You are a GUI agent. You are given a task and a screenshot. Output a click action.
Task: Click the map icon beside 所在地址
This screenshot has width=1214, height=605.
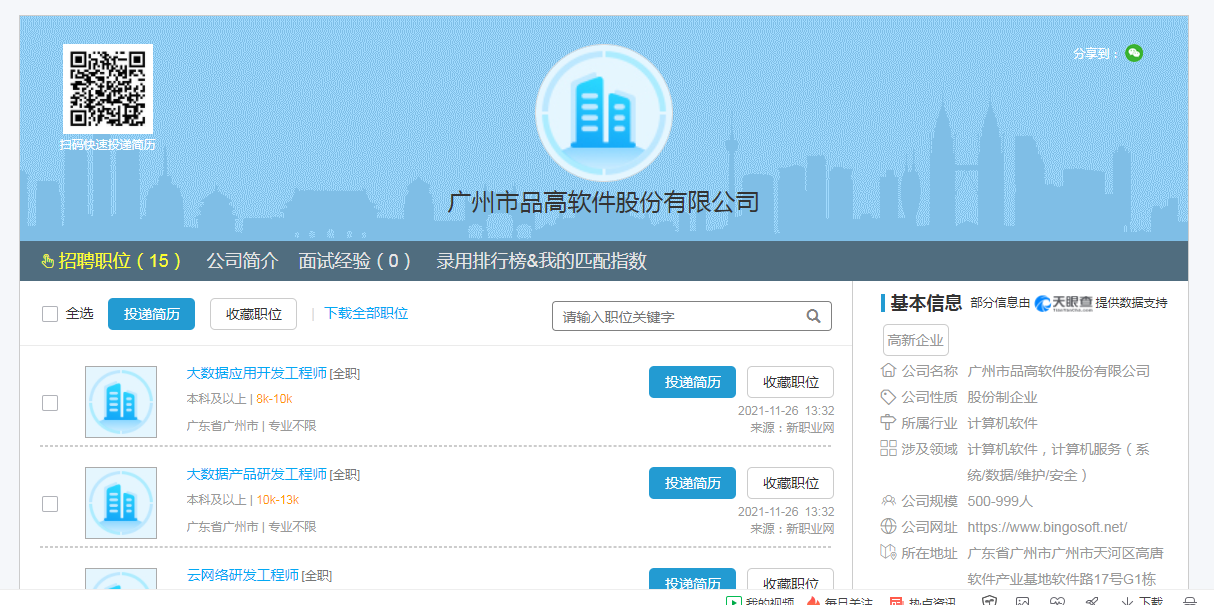click(888, 552)
